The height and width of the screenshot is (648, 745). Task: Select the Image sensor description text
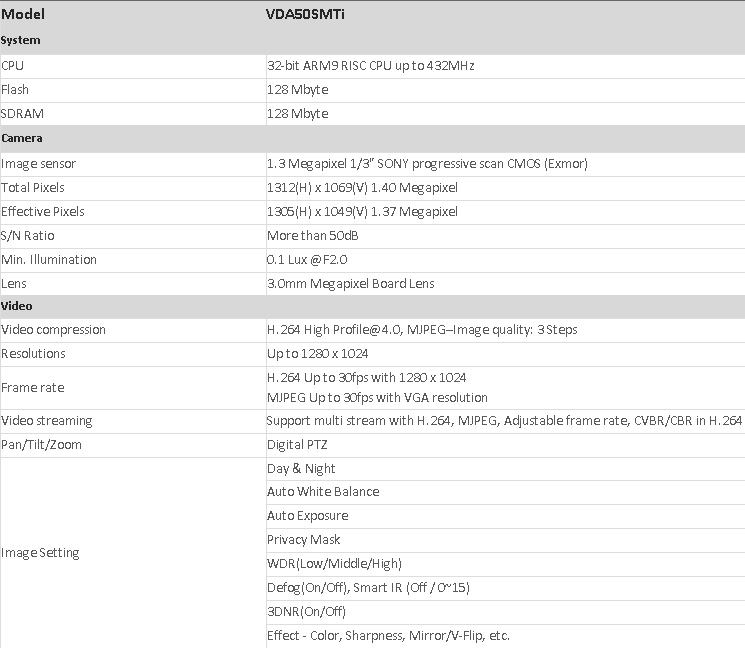point(427,163)
